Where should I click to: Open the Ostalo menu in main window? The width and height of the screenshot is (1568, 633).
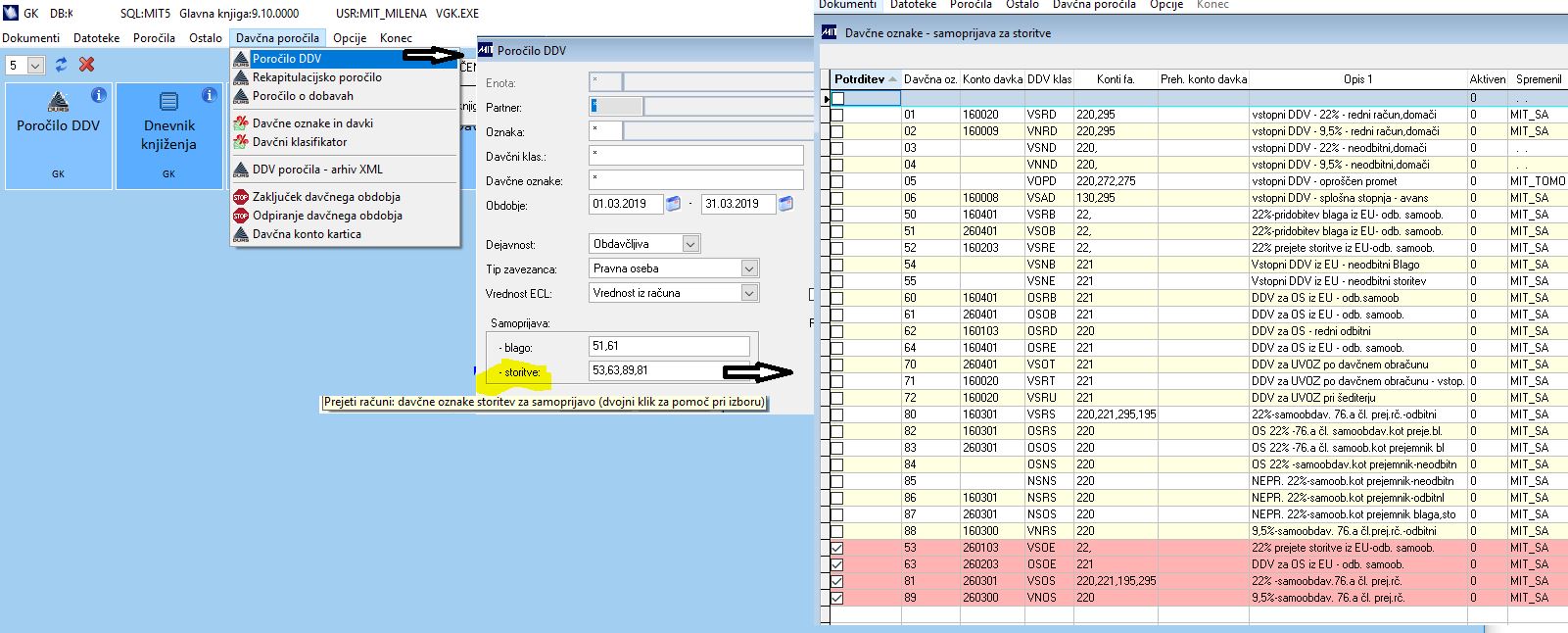206,38
